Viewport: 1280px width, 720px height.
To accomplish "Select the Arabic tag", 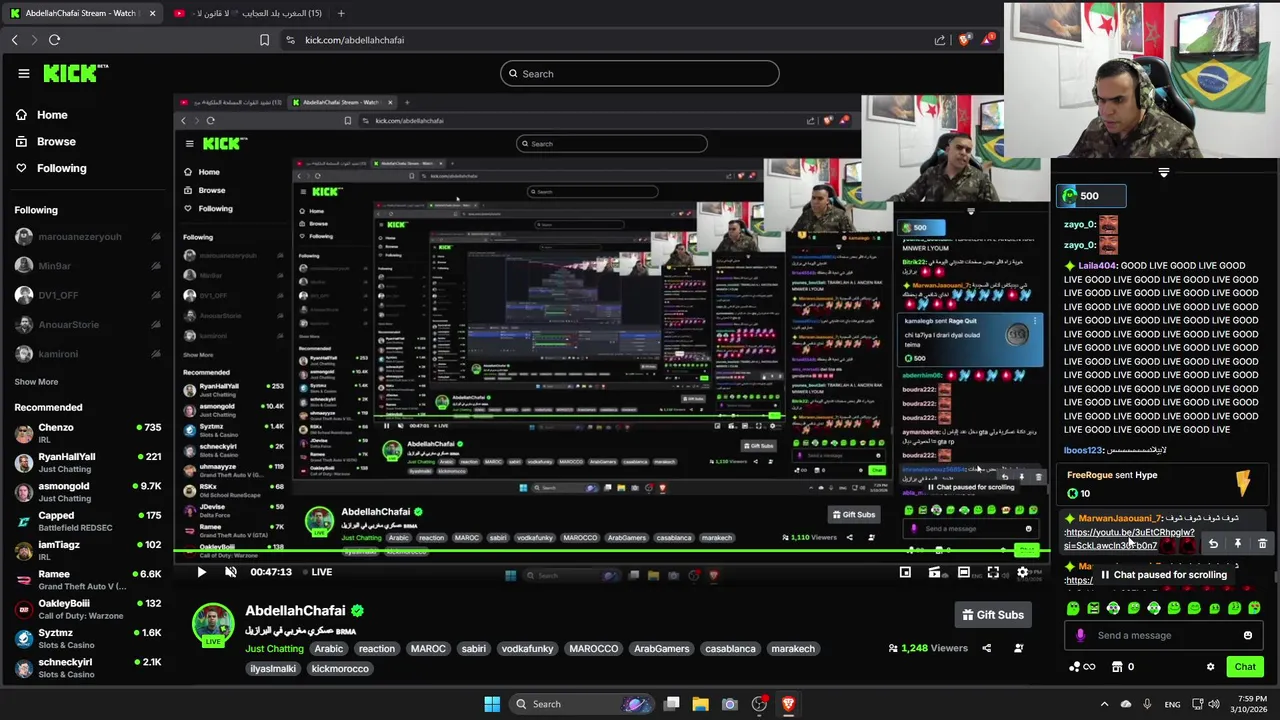I will pos(328,649).
